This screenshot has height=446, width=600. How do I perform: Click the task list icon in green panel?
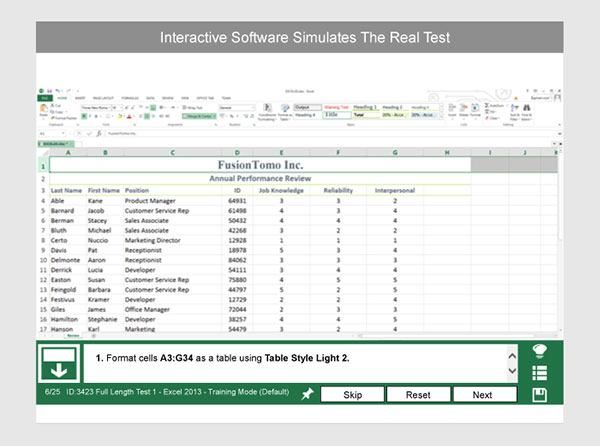pos(540,373)
